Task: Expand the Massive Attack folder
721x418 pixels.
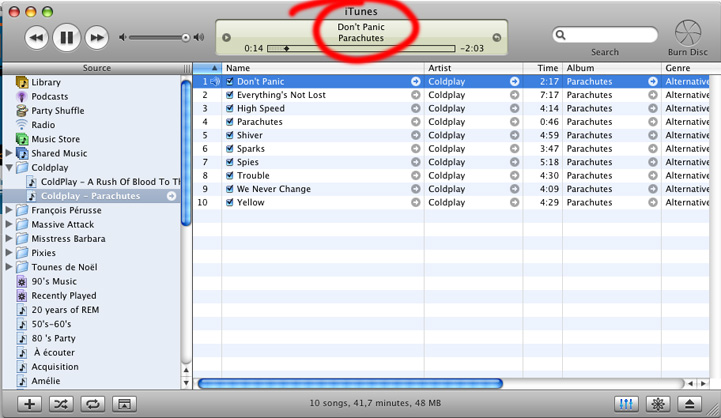Action: click(x=9, y=224)
